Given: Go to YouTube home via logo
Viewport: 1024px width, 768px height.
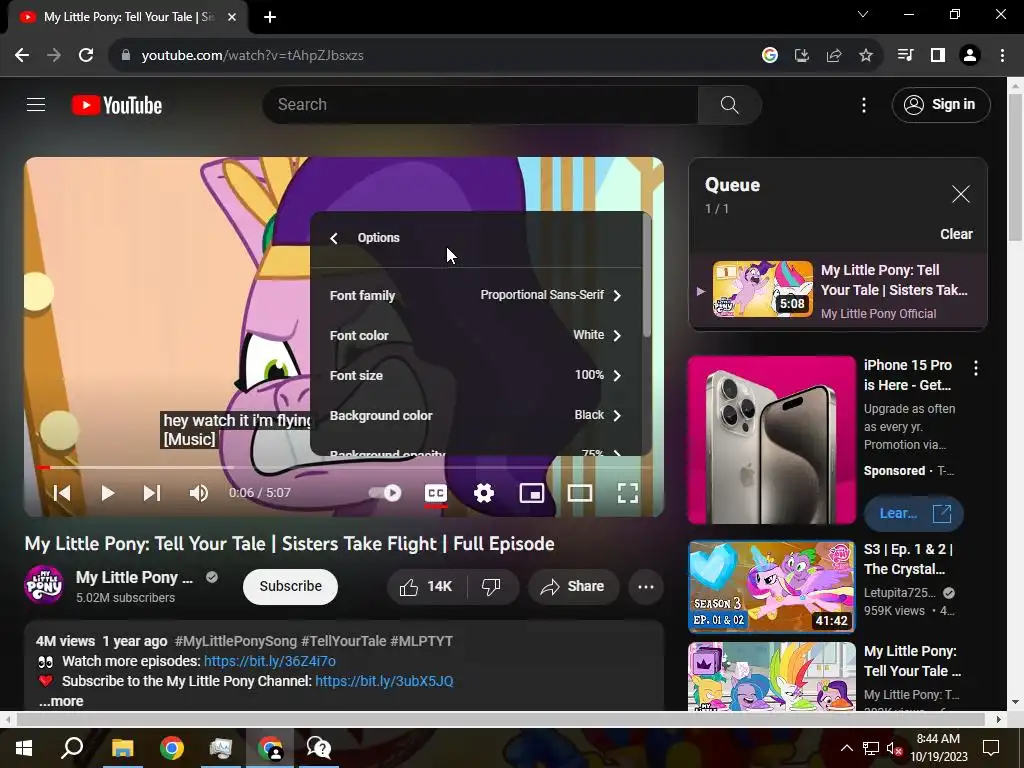Looking at the screenshot, I should click(x=117, y=105).
